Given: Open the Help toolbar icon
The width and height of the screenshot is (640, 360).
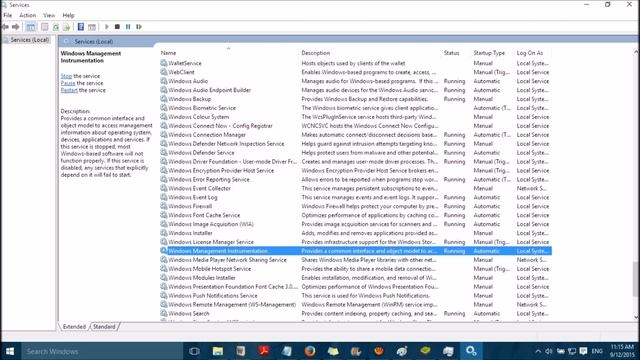Looking at the screenshot, I should [81, 27].
